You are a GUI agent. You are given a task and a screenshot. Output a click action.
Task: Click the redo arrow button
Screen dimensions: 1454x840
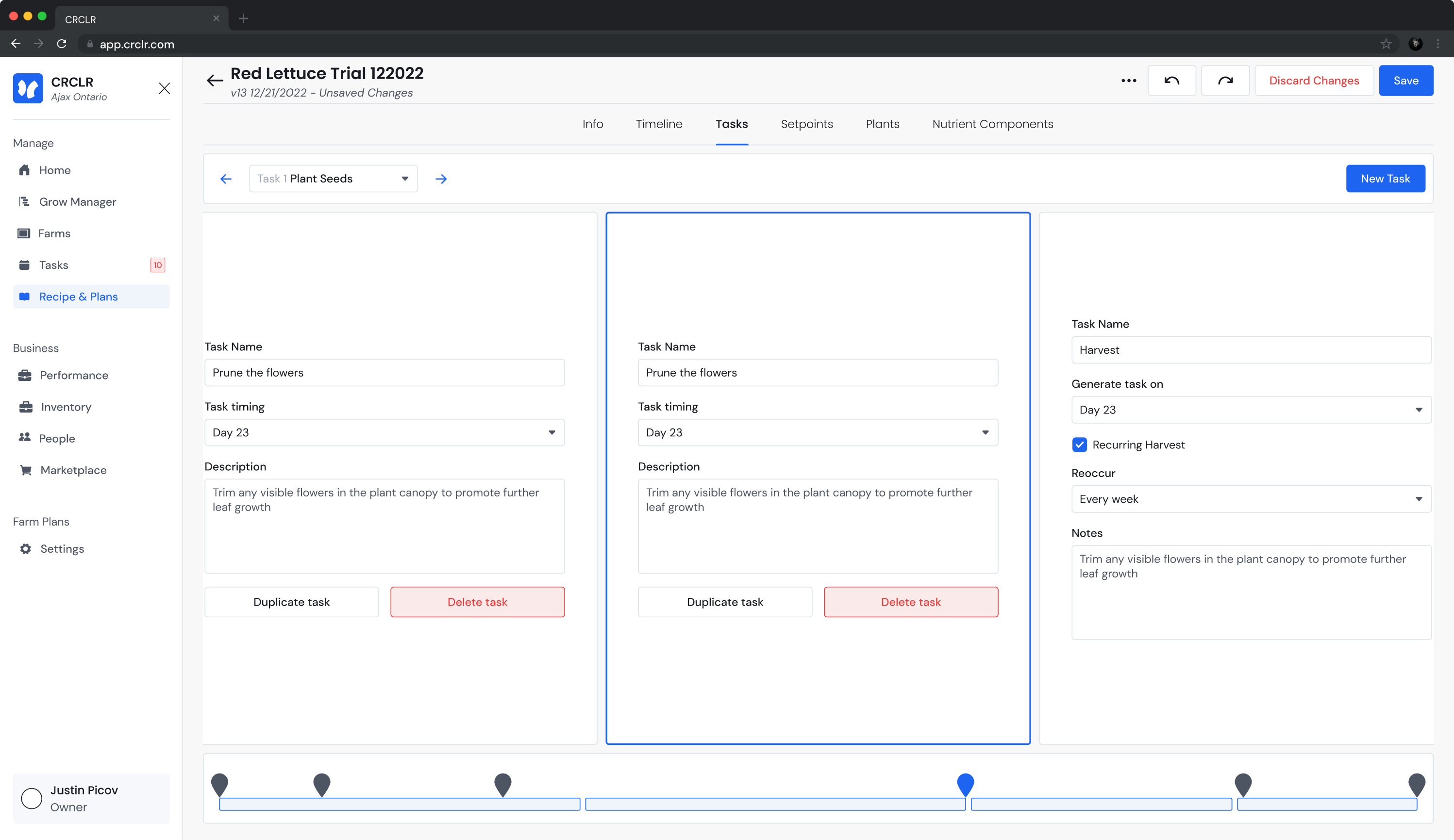pyautogui.click(x=1225, y=81)
